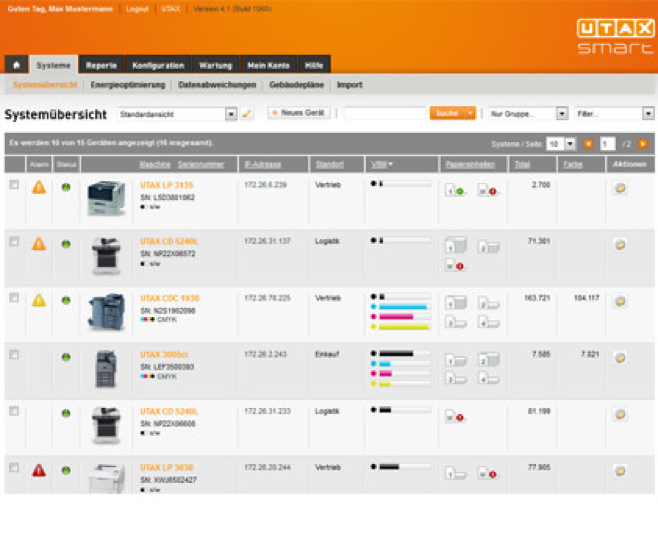Open the Reporte tab
Viewport: 658px width, 550px height.
point(101,65)
